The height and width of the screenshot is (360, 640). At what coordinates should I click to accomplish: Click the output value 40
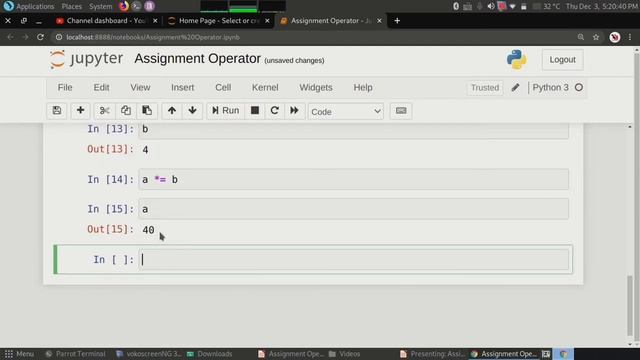click(148, 230)
